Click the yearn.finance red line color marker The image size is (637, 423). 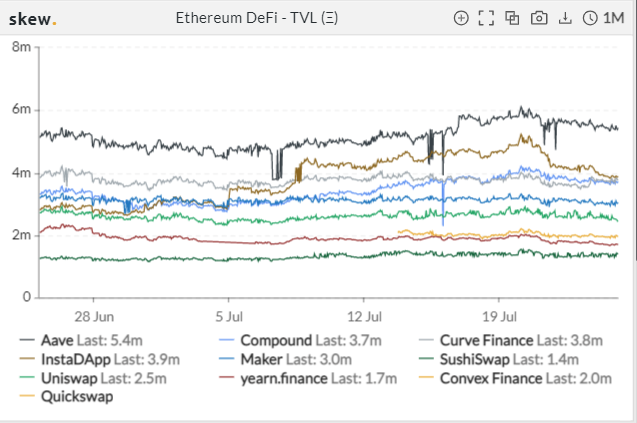pyautogui.click(x=226, y=378)
